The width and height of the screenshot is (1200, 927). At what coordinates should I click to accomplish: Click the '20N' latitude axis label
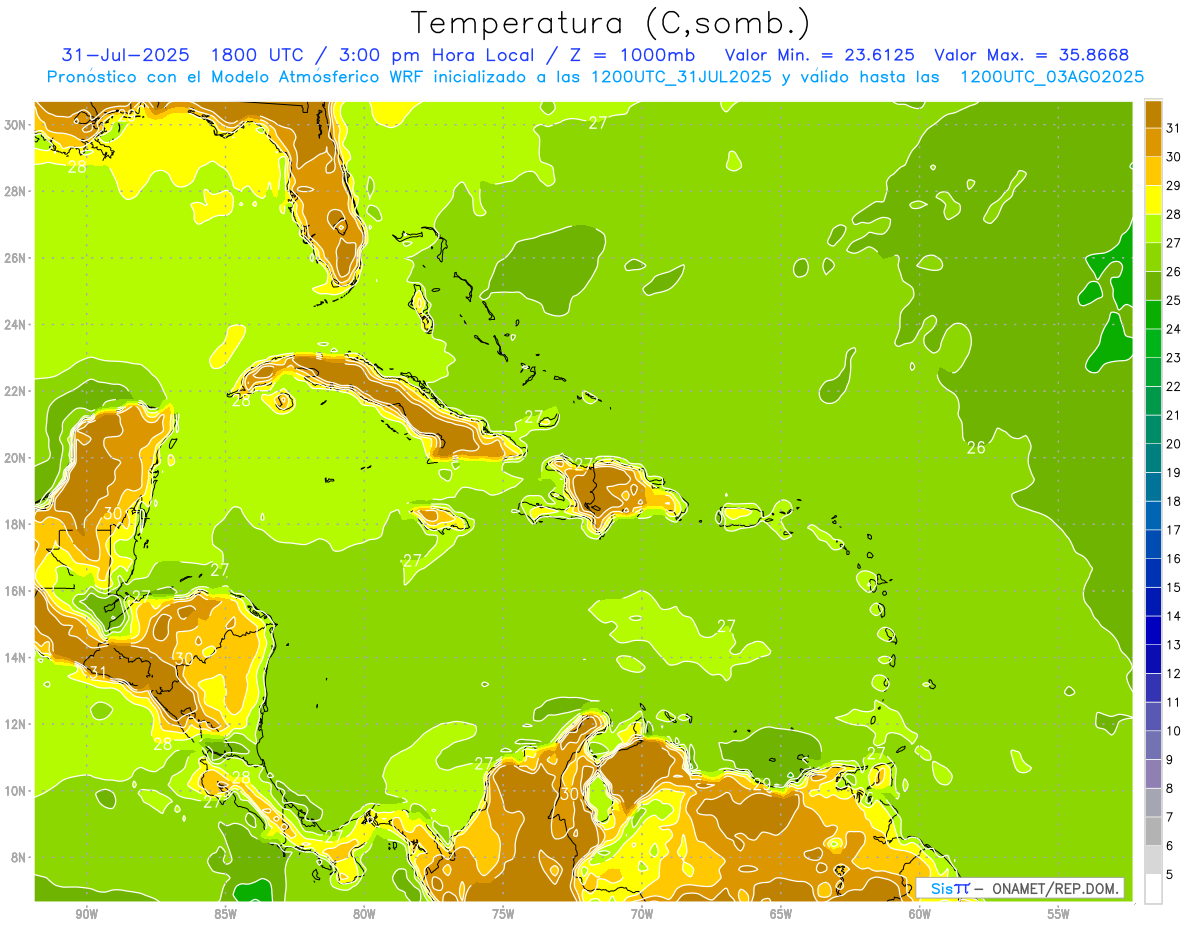coord(16,458)
